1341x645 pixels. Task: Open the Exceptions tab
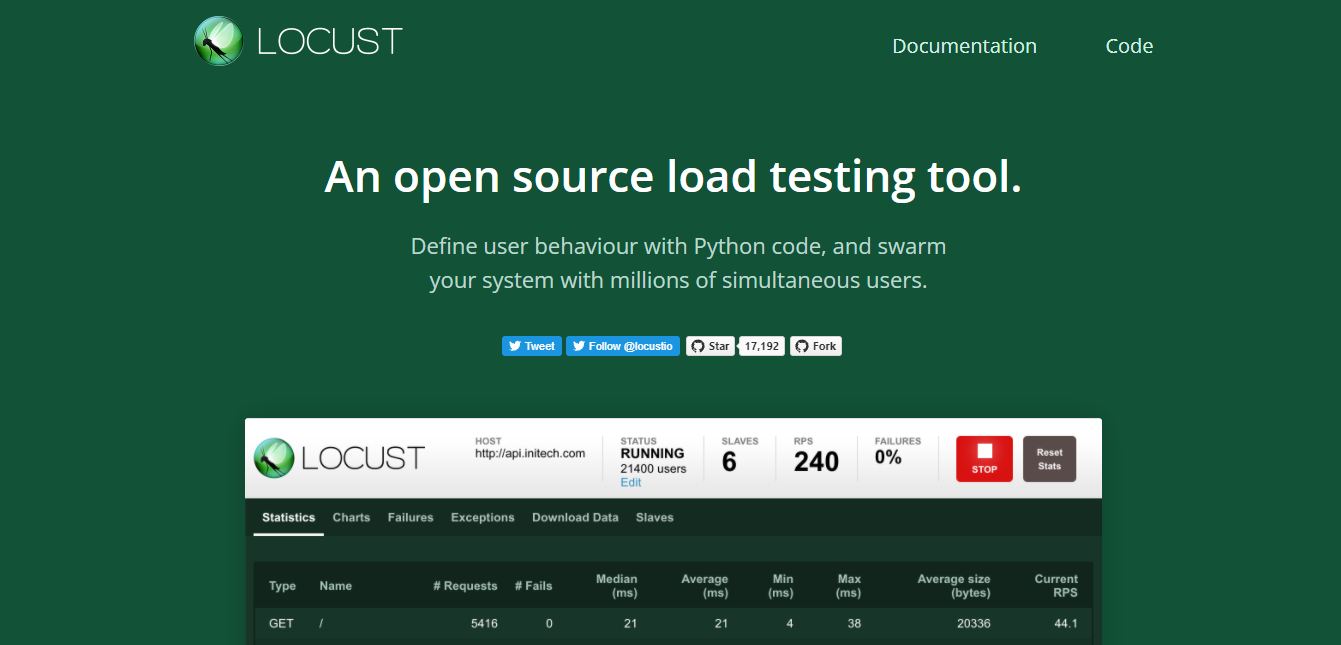click(483, 517)
